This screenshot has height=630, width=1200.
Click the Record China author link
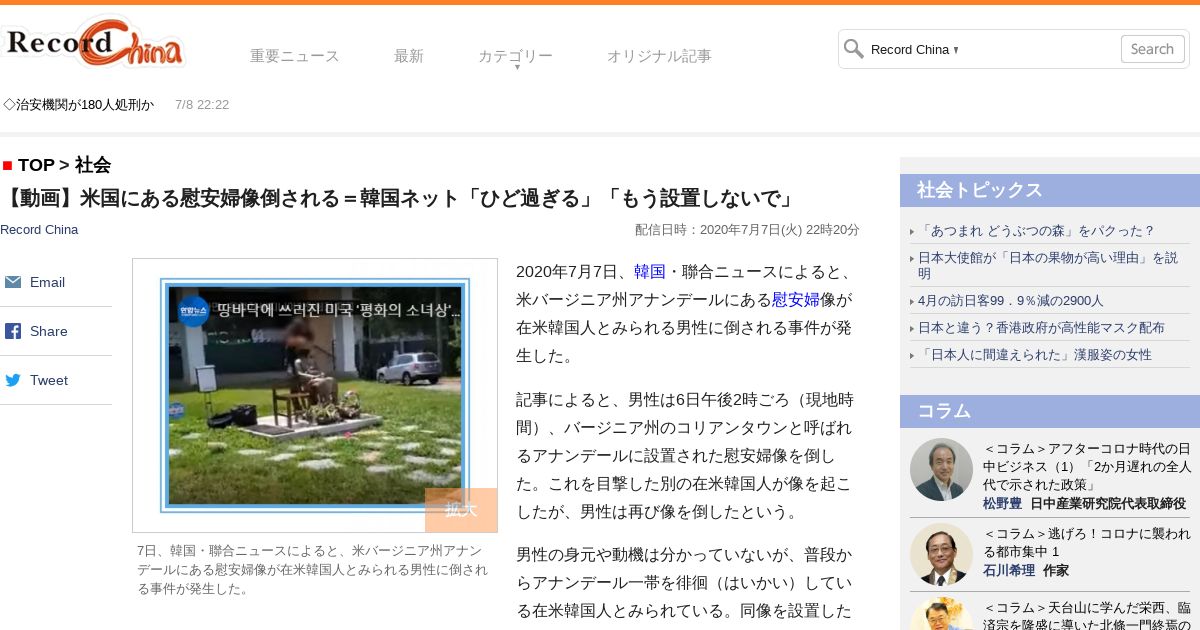tap(39, 230)
